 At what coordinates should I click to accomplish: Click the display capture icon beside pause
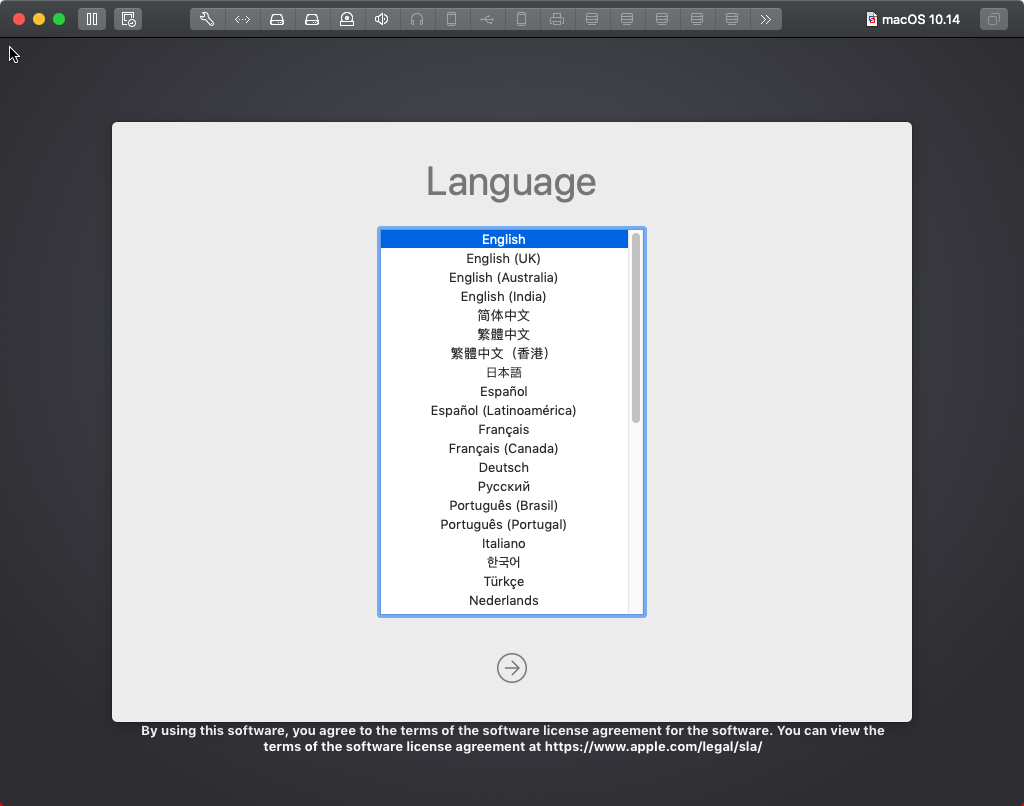[x=127, y=19]
